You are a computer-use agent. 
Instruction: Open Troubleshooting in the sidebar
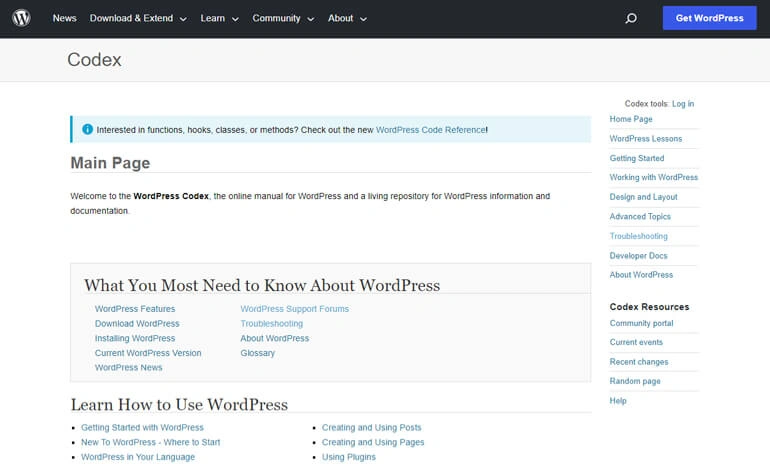[638, 236]
